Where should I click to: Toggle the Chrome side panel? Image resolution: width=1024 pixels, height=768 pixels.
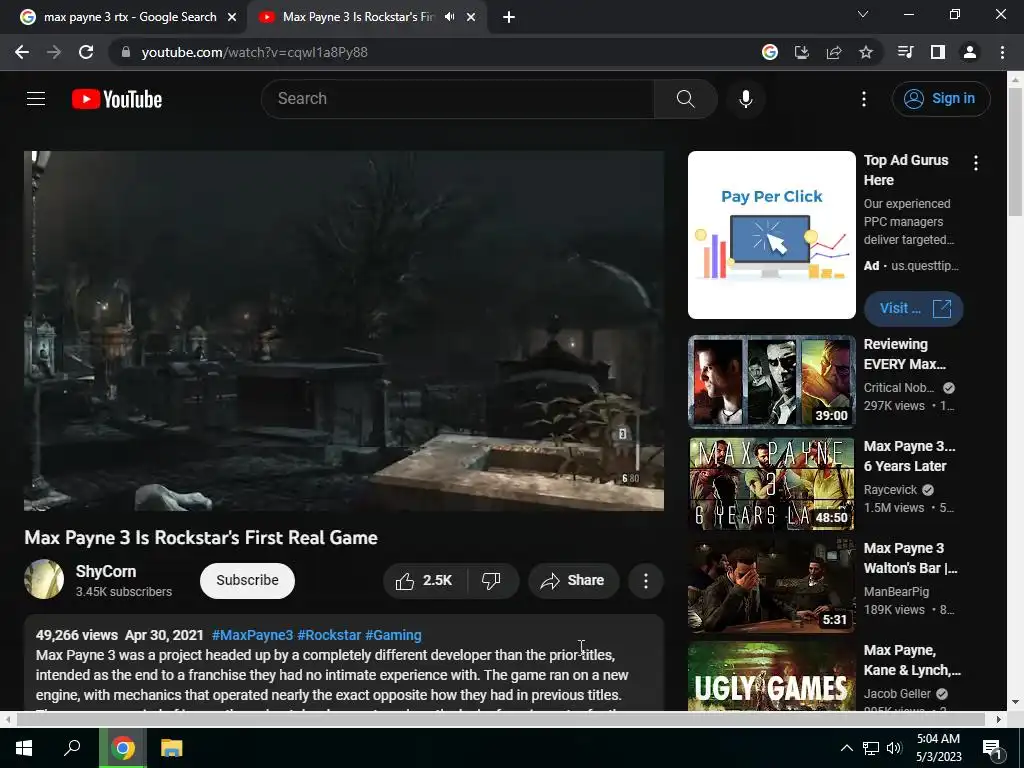click(938, 52)
